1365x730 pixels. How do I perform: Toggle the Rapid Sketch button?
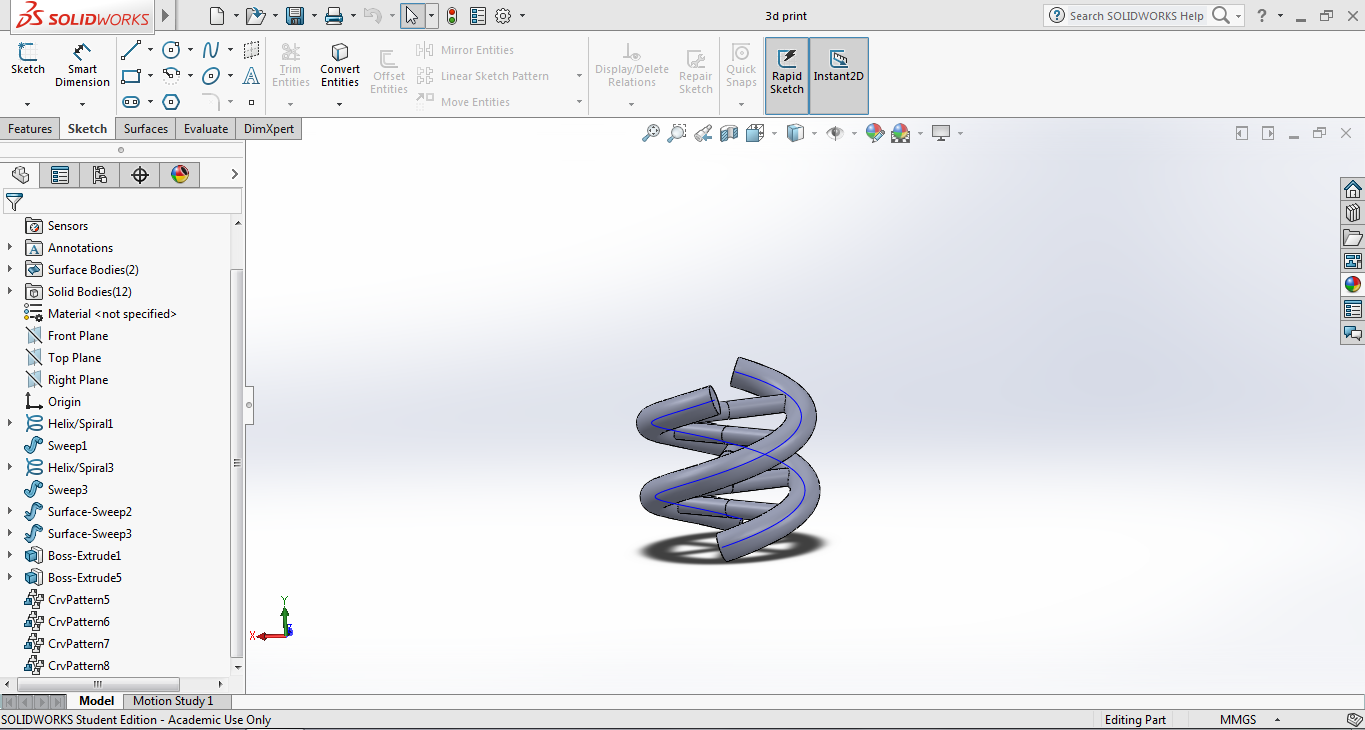pyautogui.click(x=787, y=75)
